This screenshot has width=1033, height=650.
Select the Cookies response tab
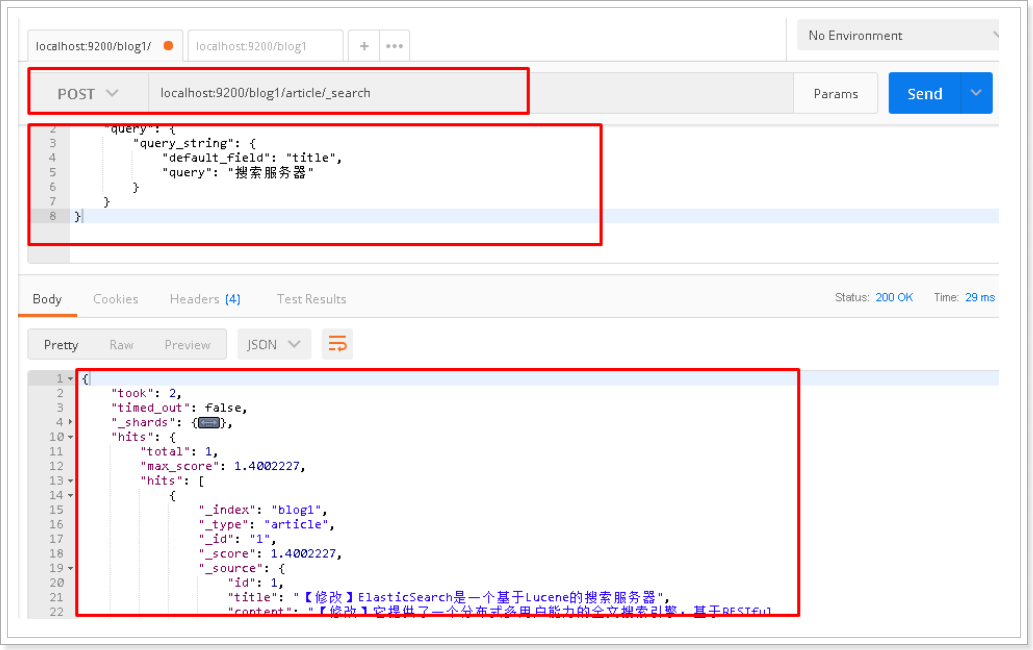115,299
